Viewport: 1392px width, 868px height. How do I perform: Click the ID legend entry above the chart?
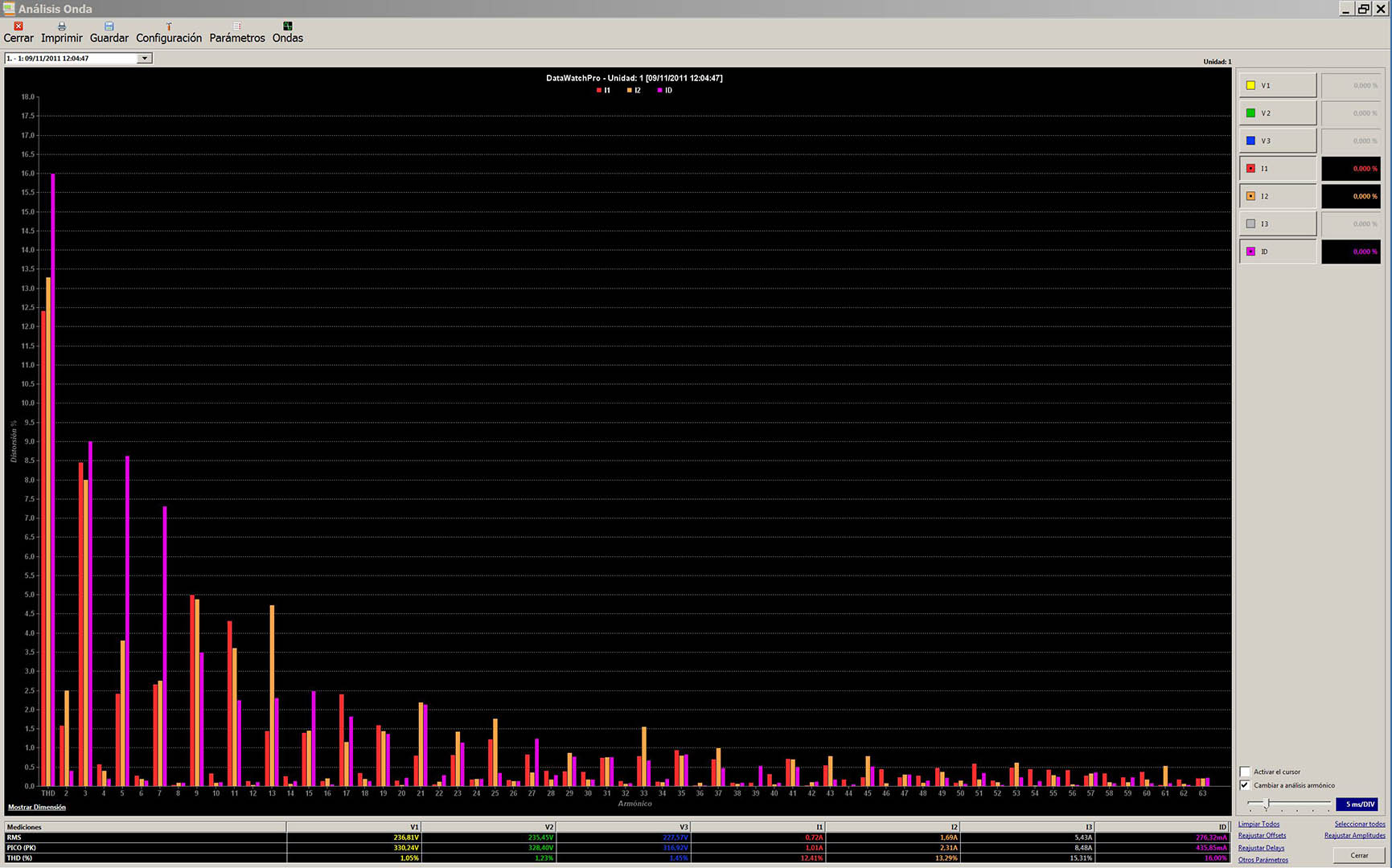pyautogui.click(x=665, y=91)
